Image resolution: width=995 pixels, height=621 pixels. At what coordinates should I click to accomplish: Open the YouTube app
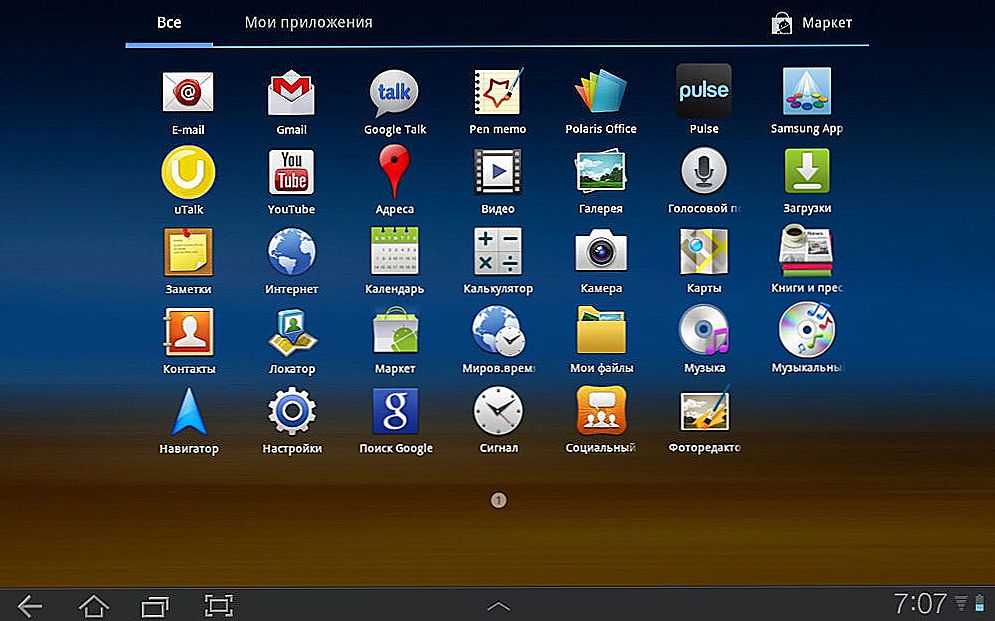coord(291,172)
